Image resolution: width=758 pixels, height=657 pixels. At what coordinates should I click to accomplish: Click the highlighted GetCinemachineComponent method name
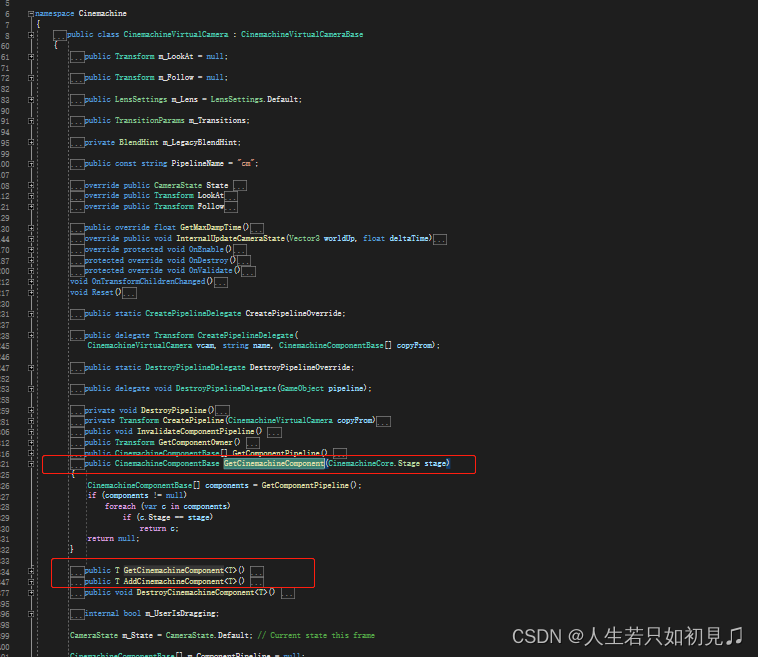tap(274, 464)
